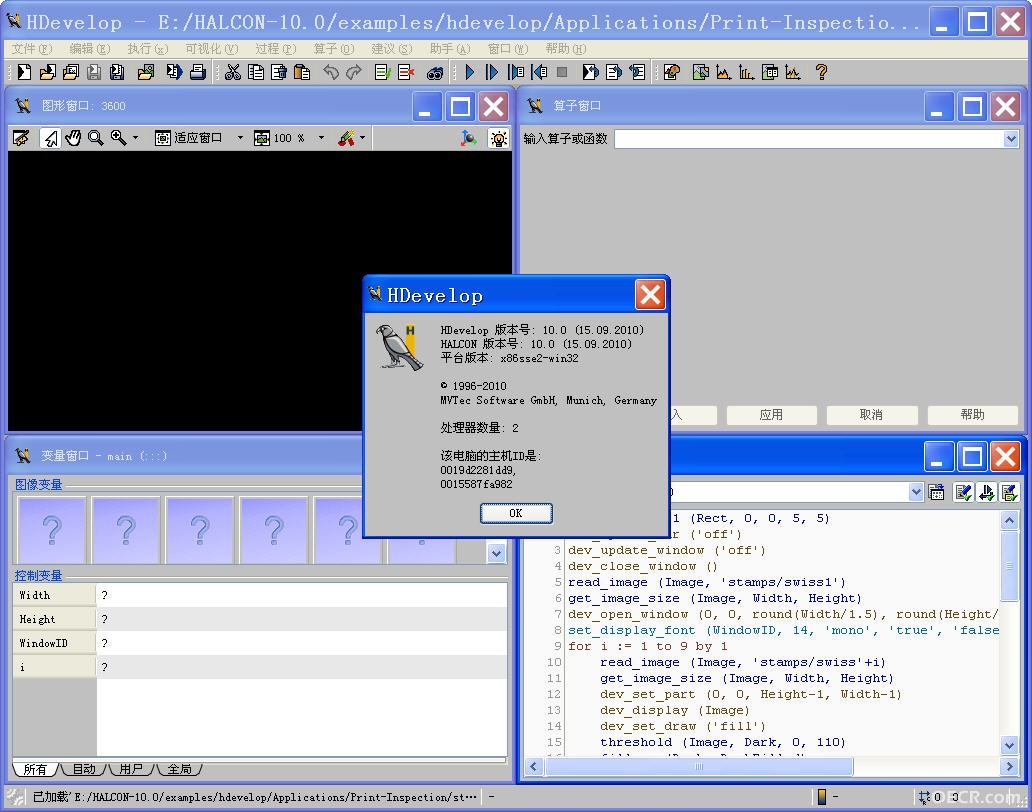Viewport: 1032px width, 812px height.
Task: Click the 帮助 button in operator window
Action: 972,415
